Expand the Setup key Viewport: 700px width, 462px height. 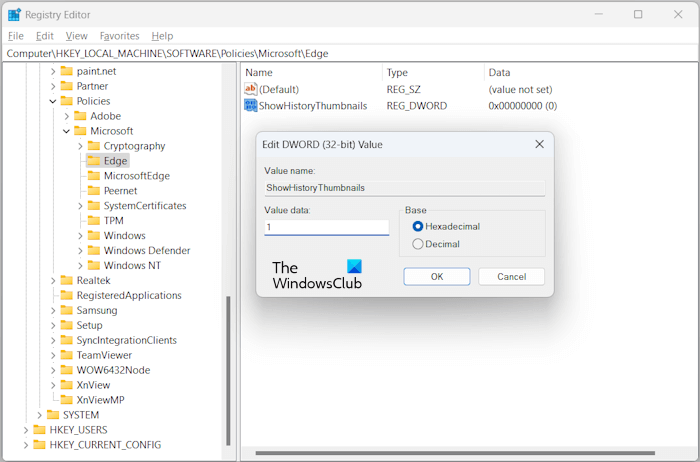pyautogui.click(x=53, y=325)
